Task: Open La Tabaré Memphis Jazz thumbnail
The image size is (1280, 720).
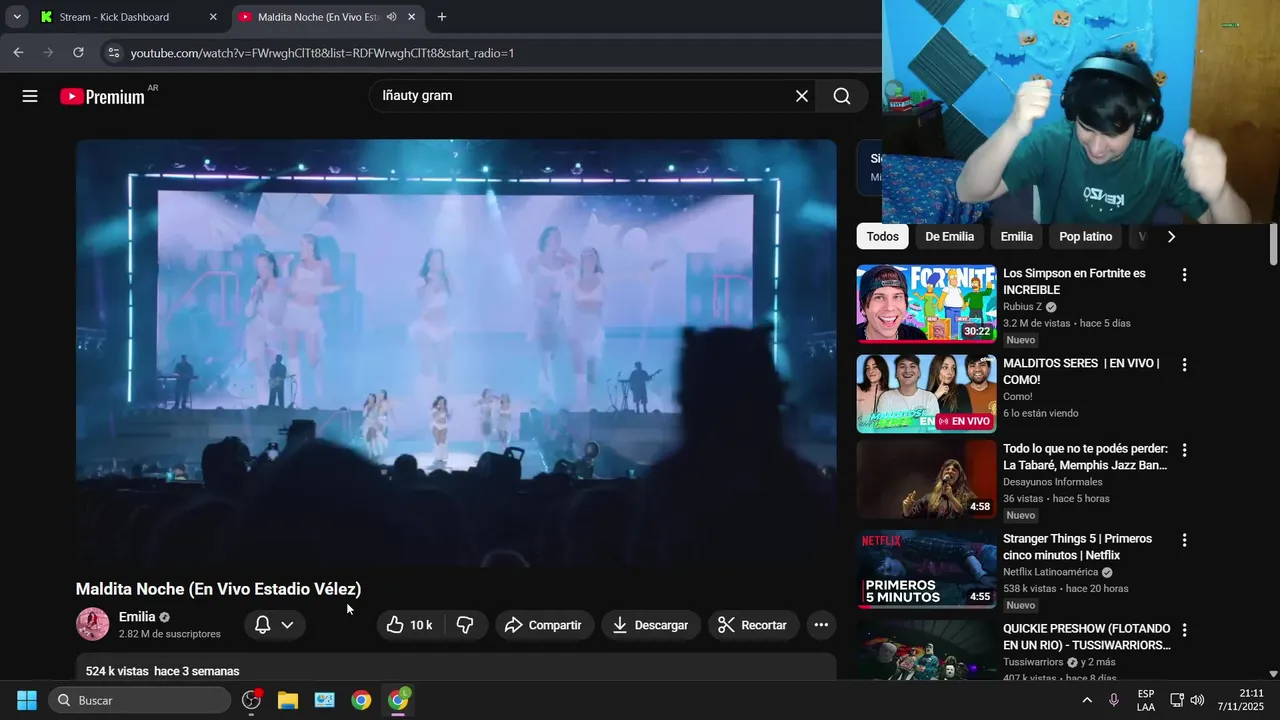Action: (926, 479)
